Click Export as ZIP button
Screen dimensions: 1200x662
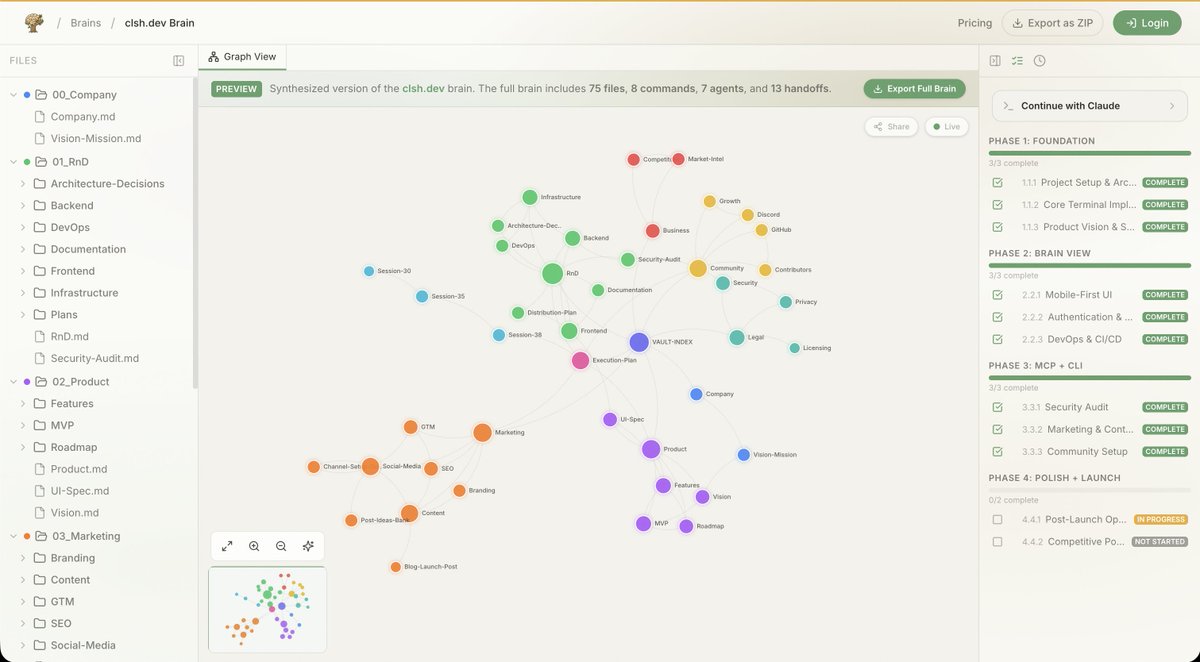[1053, 23]
